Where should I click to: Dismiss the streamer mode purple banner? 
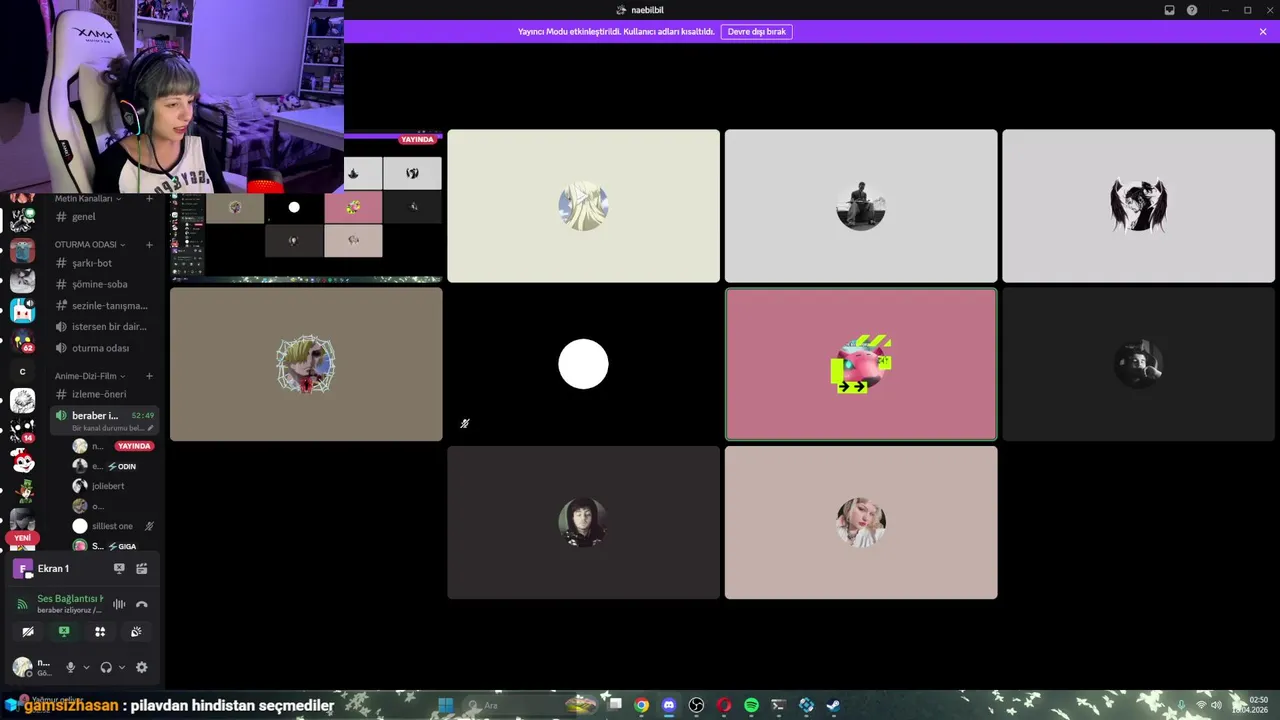tap(1263, 32)
